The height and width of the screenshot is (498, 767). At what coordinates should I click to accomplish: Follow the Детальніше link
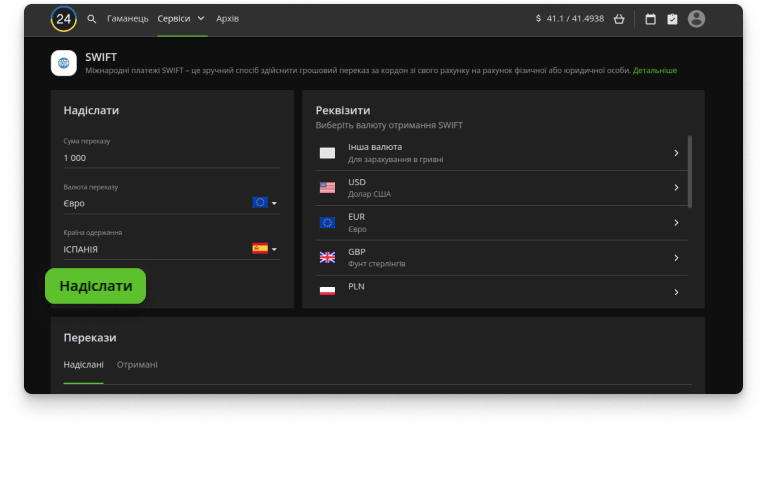click(654, 71)
